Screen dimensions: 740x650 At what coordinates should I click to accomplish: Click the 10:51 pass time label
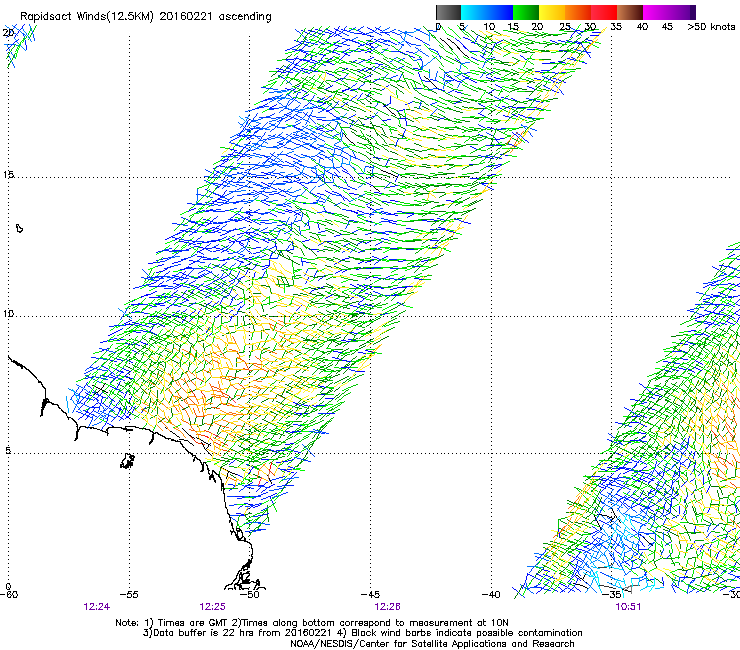(628, 607)
